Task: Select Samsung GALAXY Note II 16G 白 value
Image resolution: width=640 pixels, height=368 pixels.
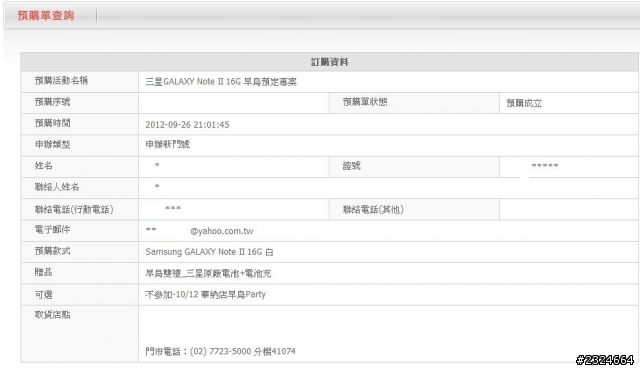Action: click(209, 252)
